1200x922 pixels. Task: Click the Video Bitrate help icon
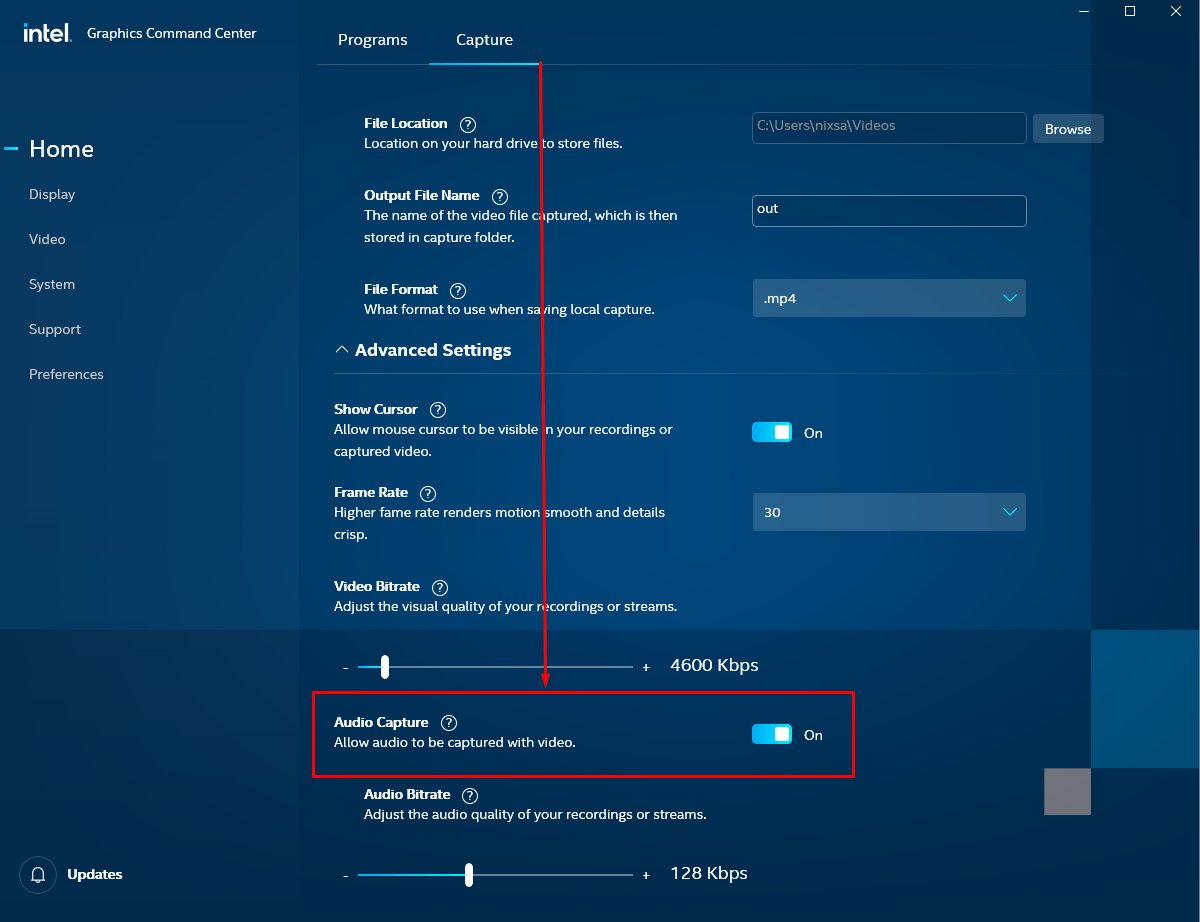[x=439, y=587]
